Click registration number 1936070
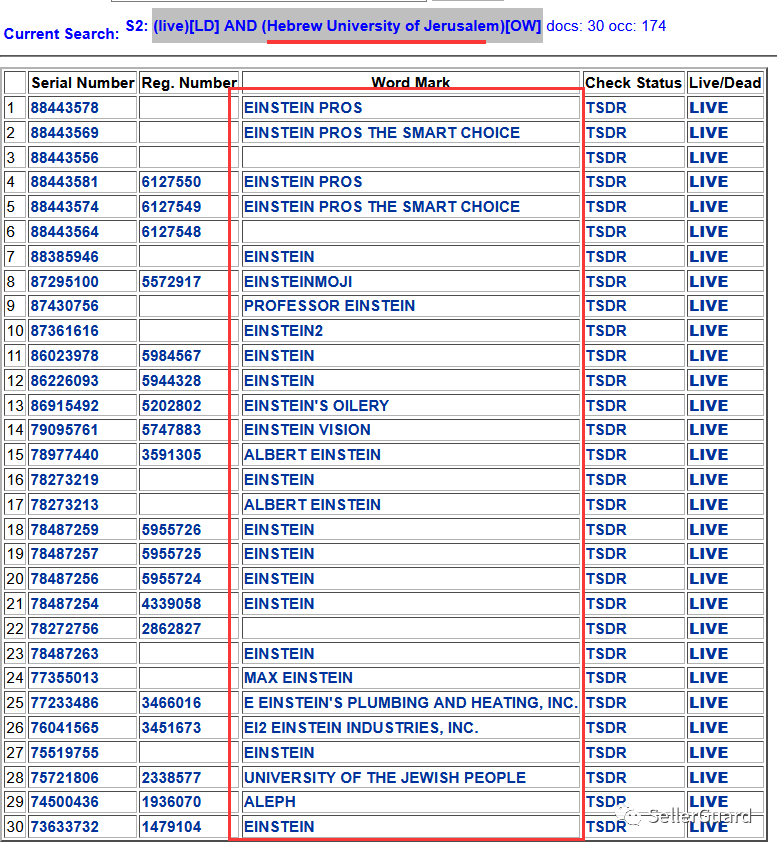The image size is (777, 847). click(171, 802)
